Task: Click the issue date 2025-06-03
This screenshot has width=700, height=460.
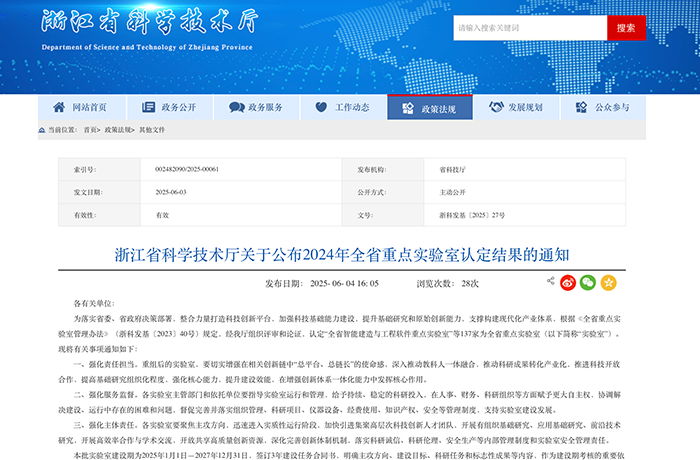Action: click(171, 192)
